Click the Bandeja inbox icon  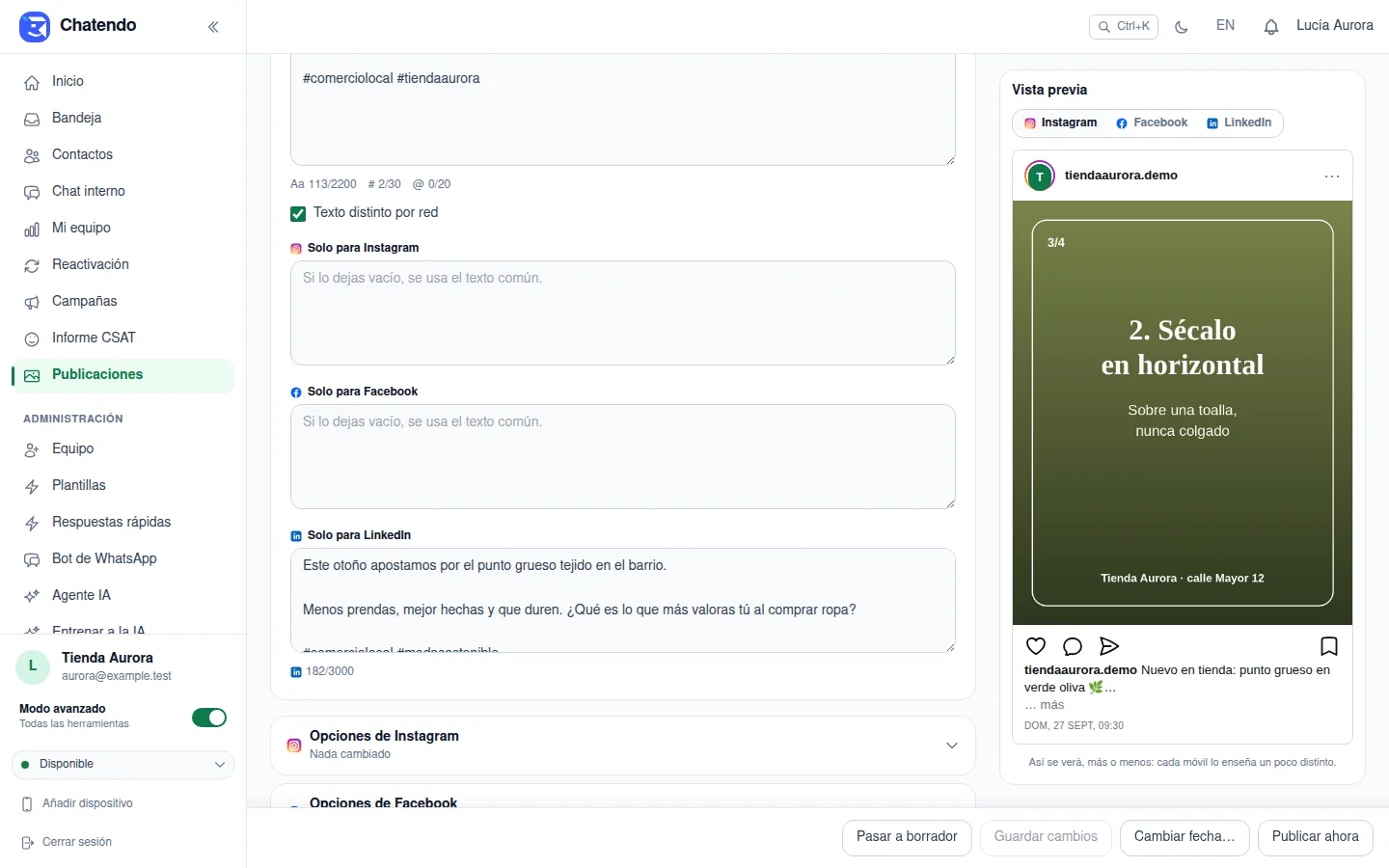pyautogui.click(x=32, y=119)
